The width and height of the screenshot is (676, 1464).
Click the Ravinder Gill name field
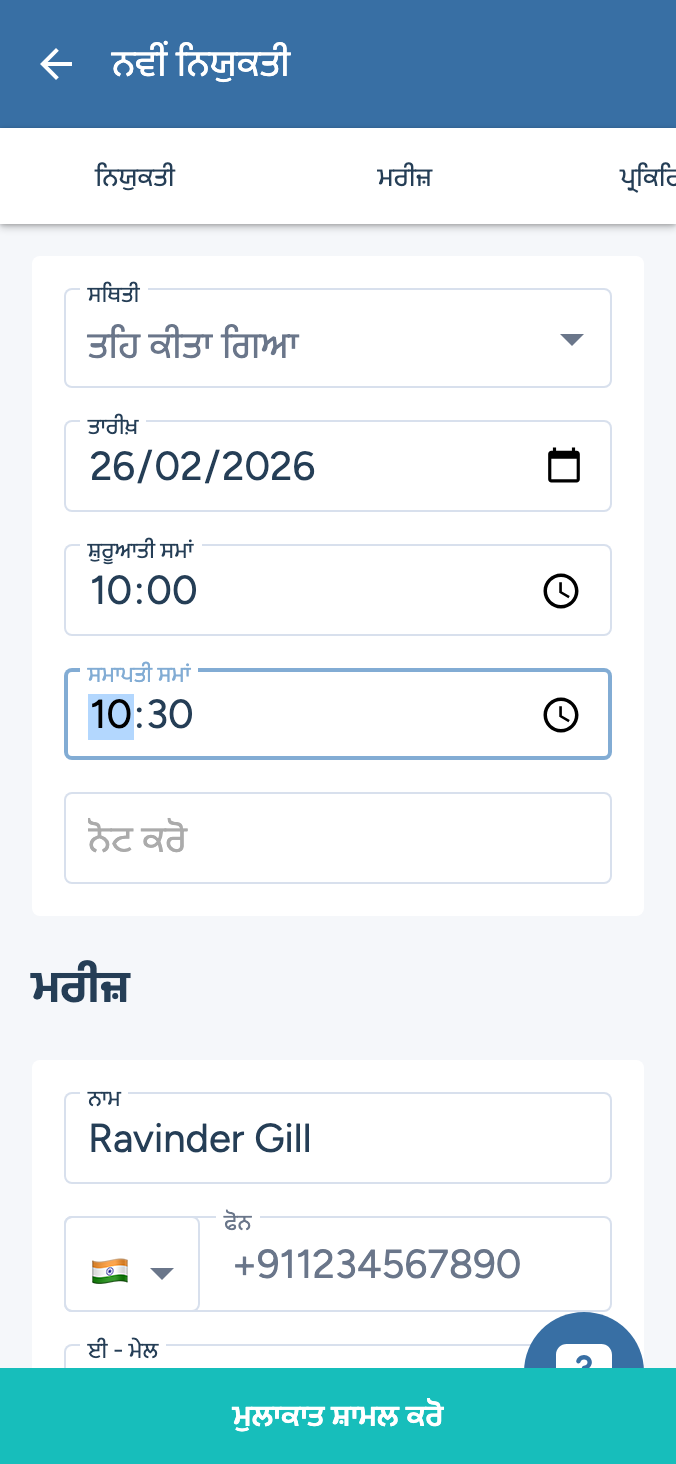pyautogui.click(x=337, y=1139)
